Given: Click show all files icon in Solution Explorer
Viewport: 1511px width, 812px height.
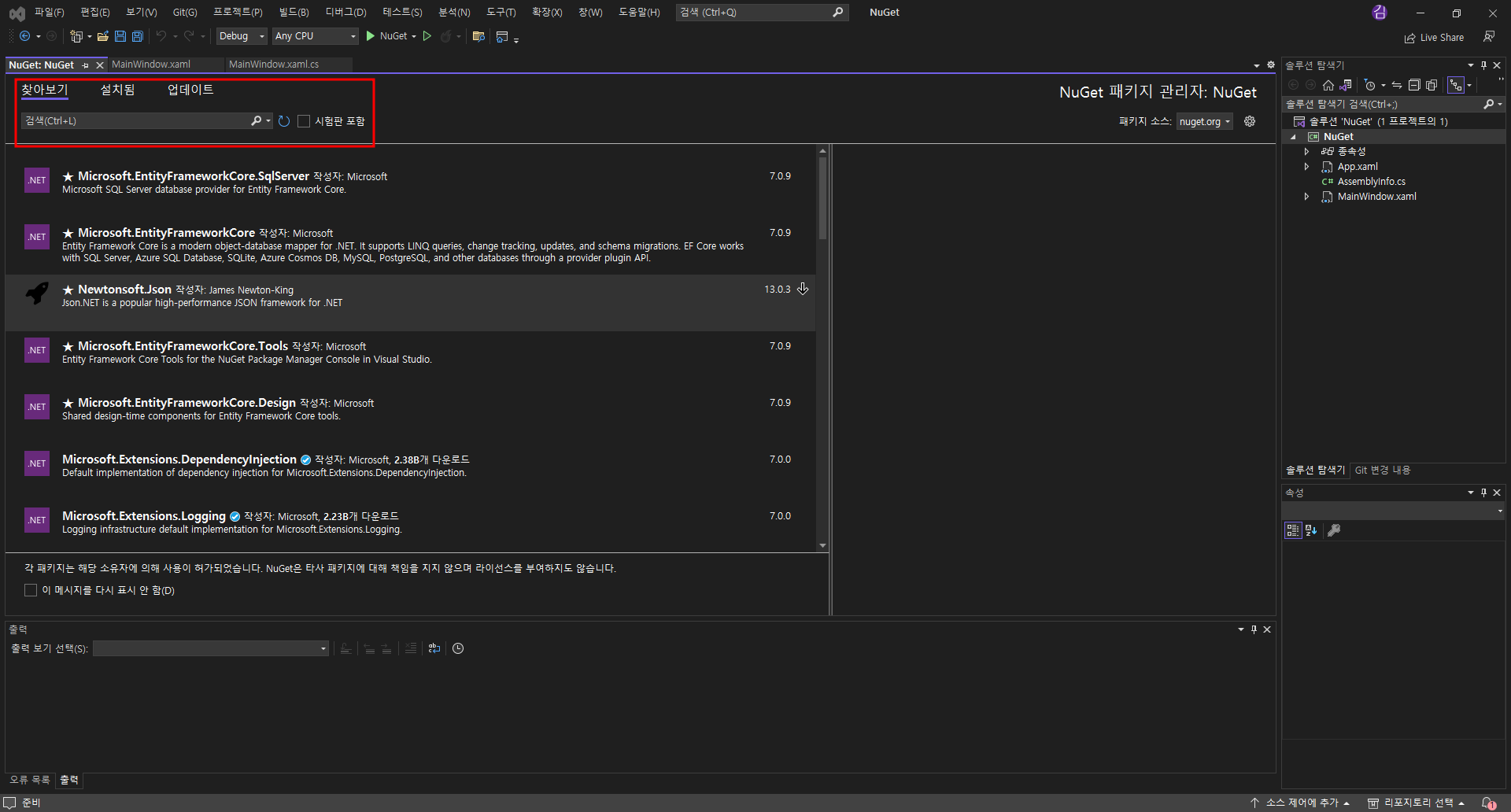Looking at the screenshot, I should pyautogui.click(x=1432, y=85).
